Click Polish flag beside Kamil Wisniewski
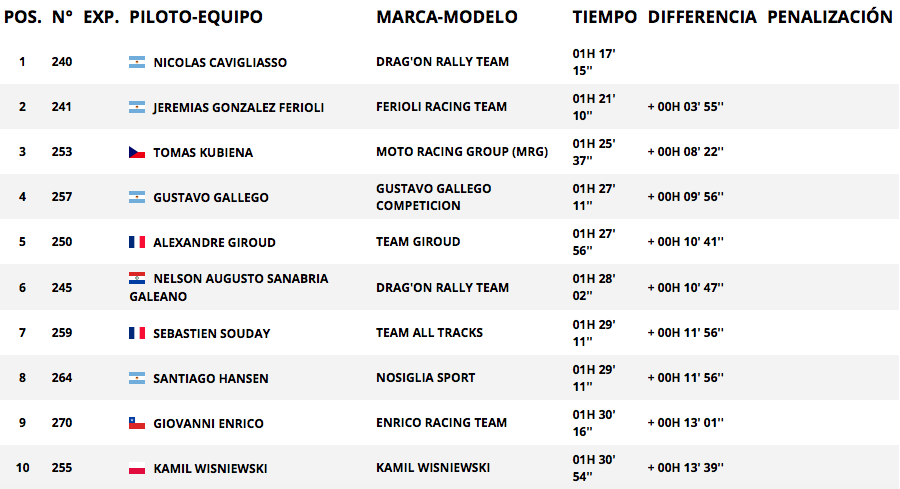900x489 pixels. tap(137, 468)
